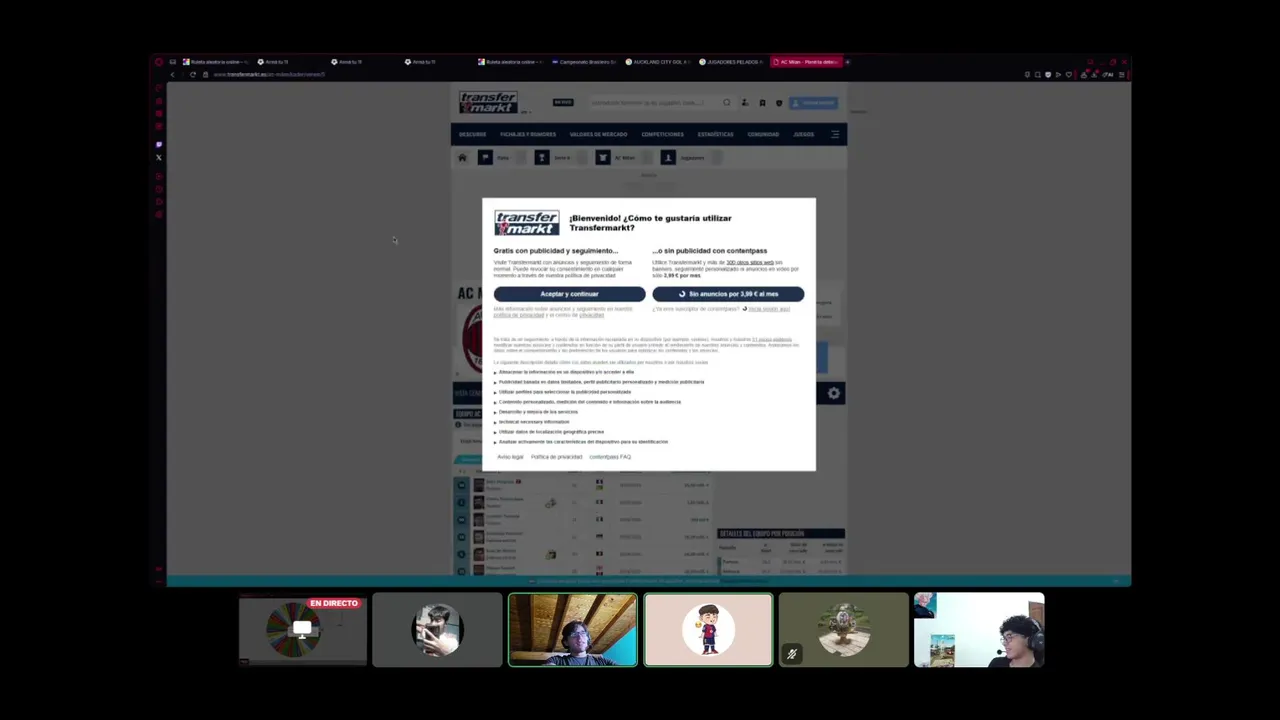Open footer Política de privacidad link

(x=556, y=457)
